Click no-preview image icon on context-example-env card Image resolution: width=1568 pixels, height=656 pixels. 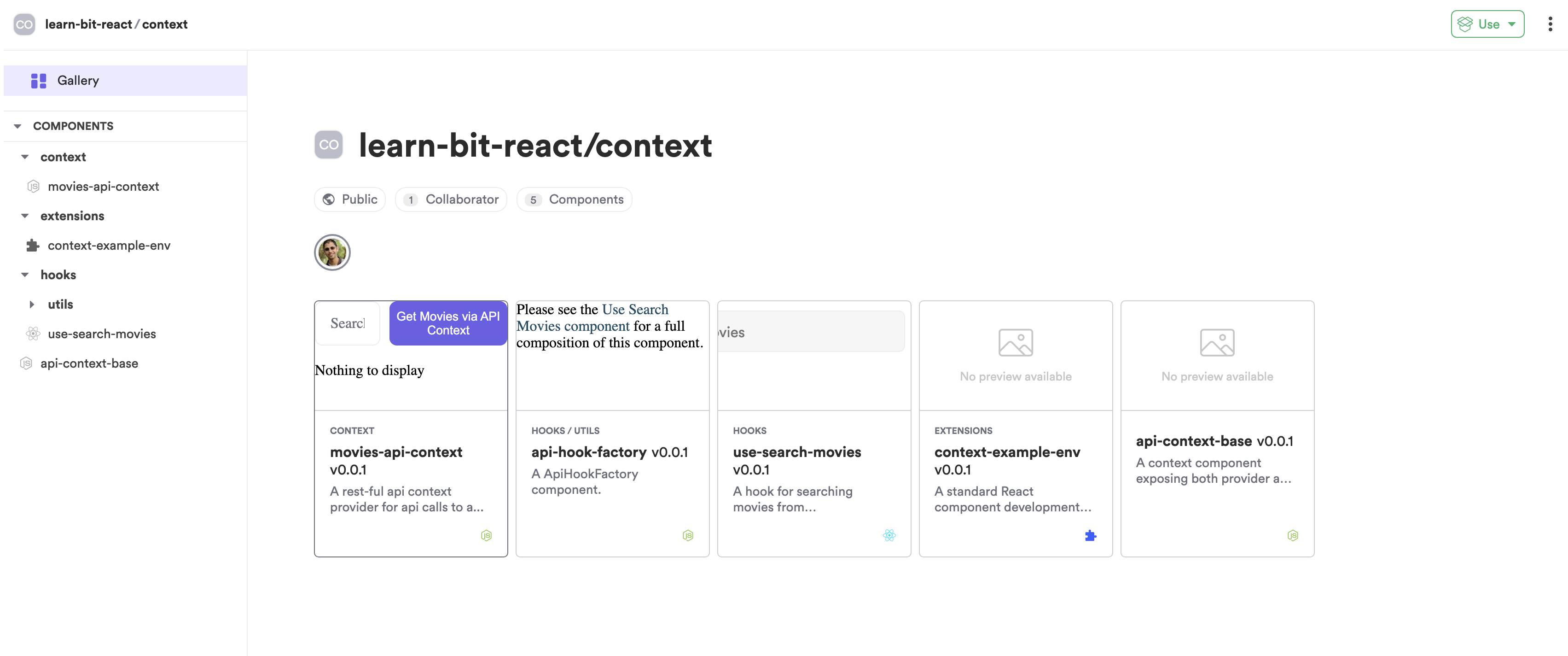pos(1016,342)
